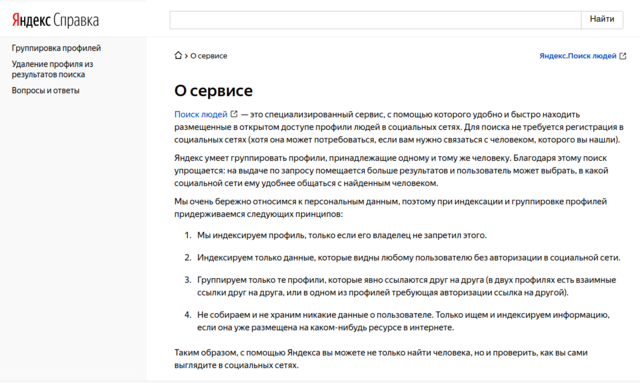Click closing paragraph 'Таким образом, с помощью Яндекса'

tap(381, 359)
